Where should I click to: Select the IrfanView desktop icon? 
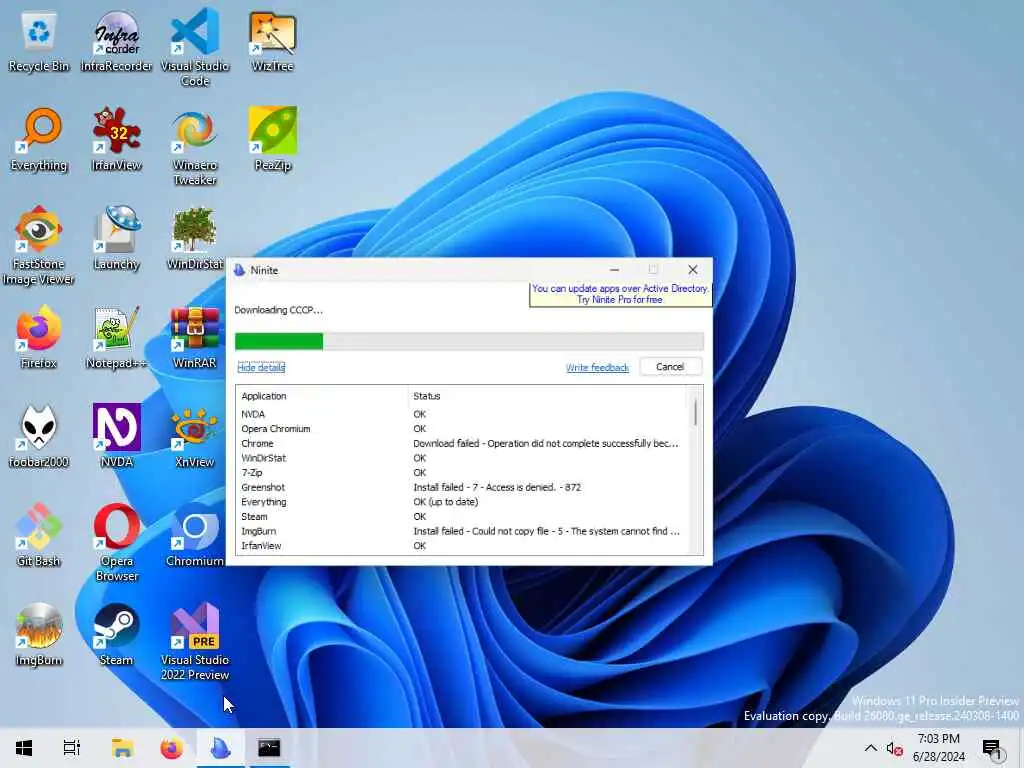(x=116, y=139)
